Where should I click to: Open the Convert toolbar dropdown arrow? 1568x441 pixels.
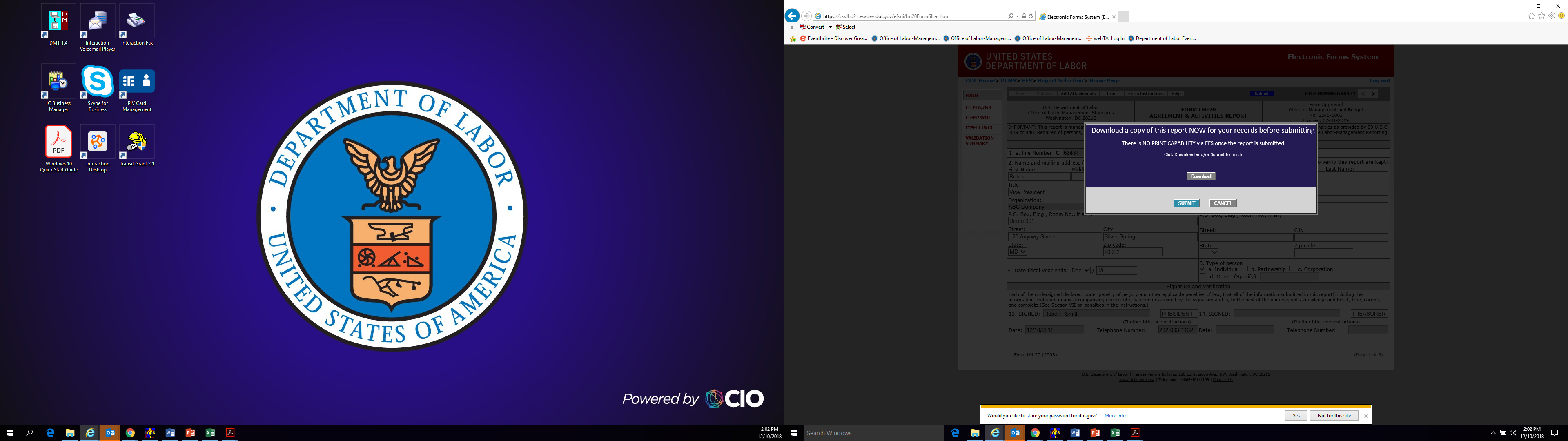point(830,27)
